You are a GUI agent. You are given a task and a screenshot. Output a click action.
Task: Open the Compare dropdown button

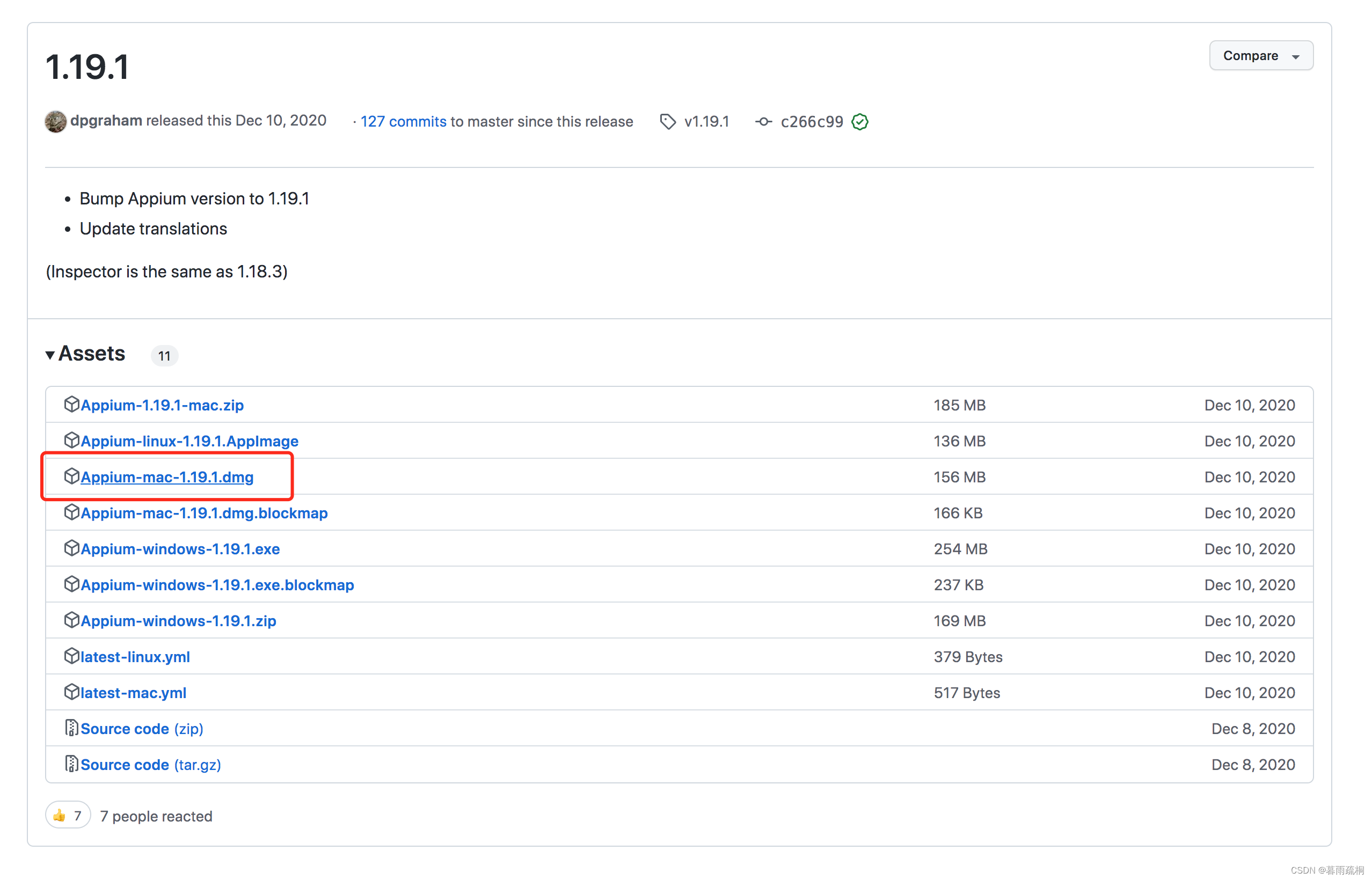click(1260, 55)
